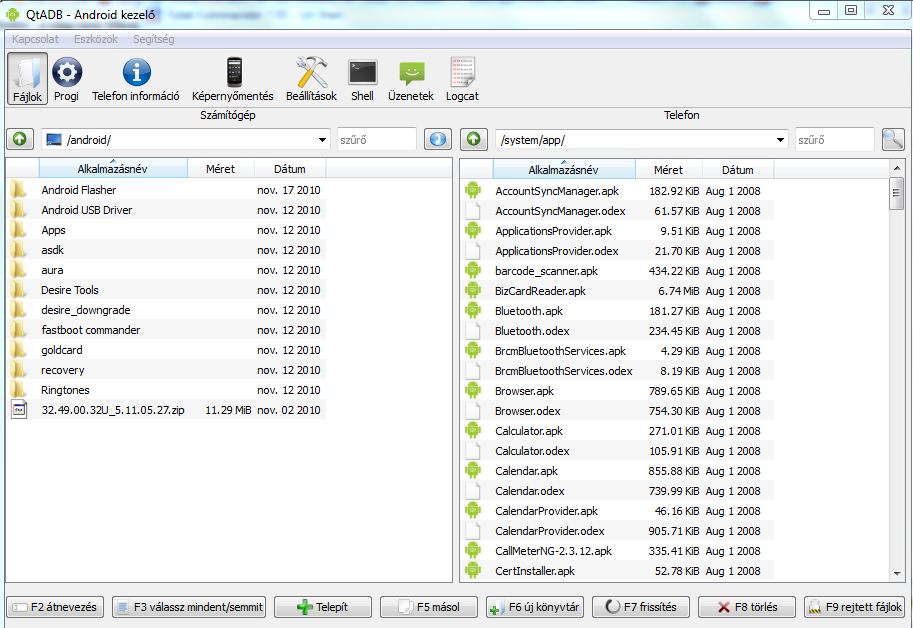
Task: Click the QtADB title bar app icon
Action: [12, 14]
